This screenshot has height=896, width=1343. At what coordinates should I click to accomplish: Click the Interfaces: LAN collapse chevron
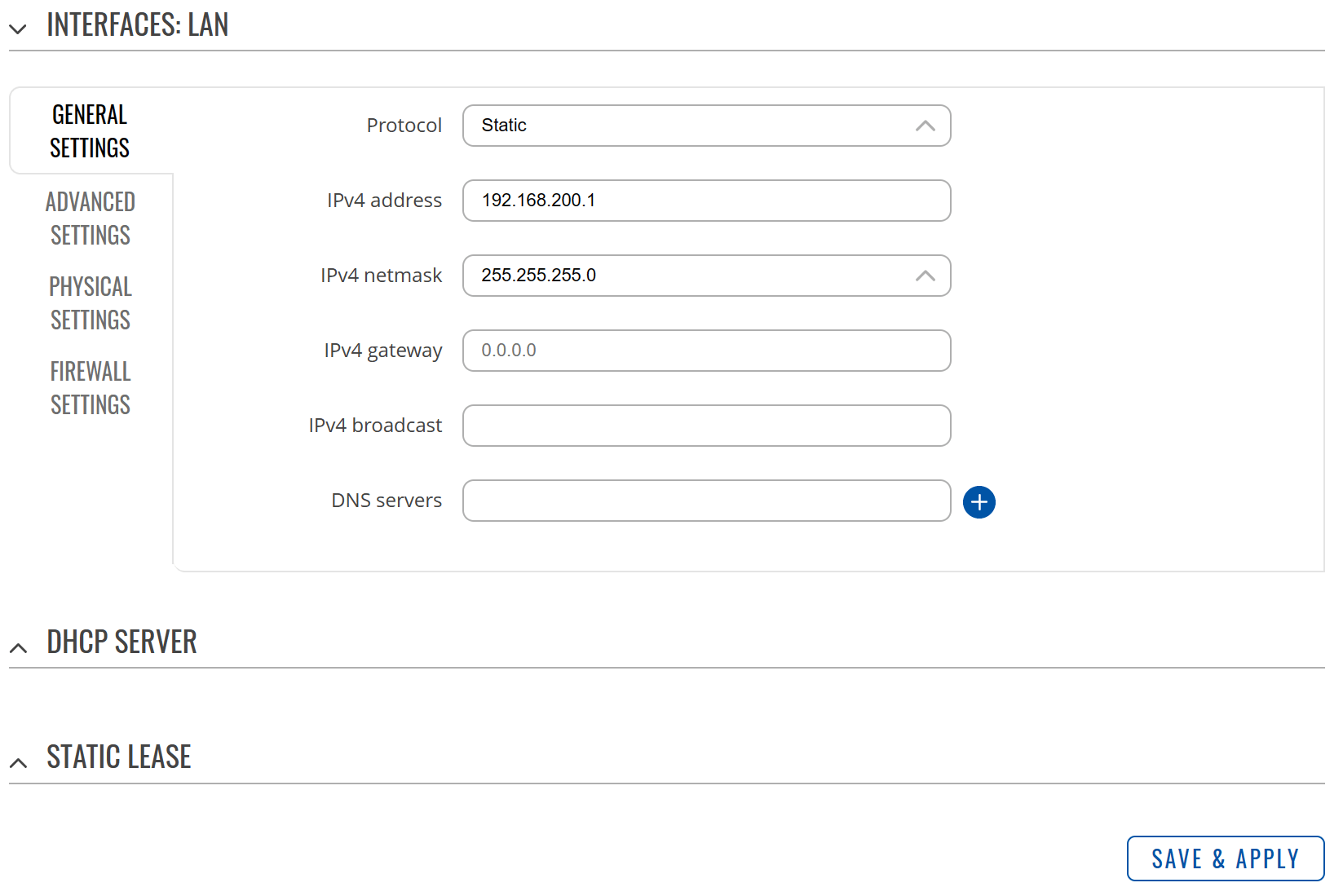(x=18, y=28)
